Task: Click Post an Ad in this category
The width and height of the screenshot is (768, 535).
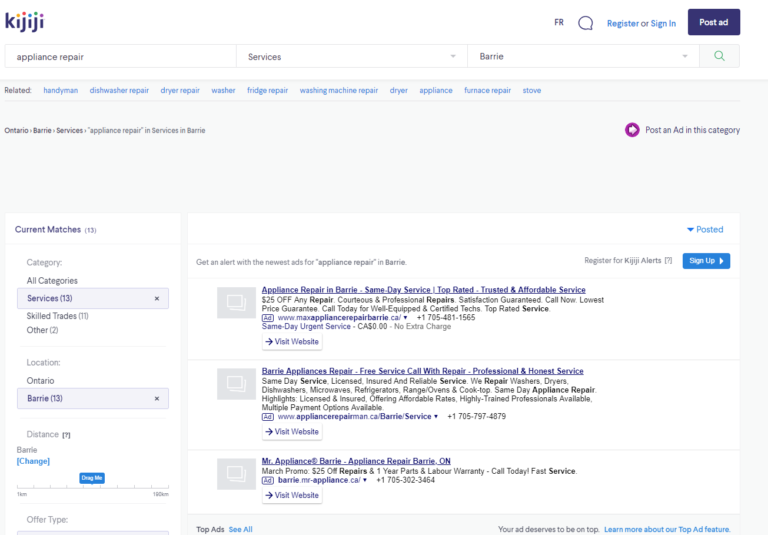Action: [692, 130]
